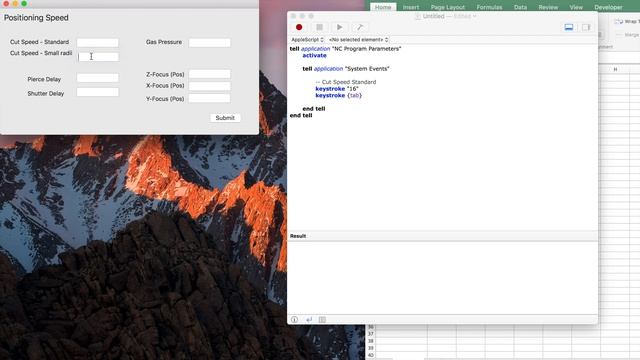Image resolution: width=640 pixels, height=360 pixels.
Task: Show the bottom result pane toggle icon
Action: 569,27
